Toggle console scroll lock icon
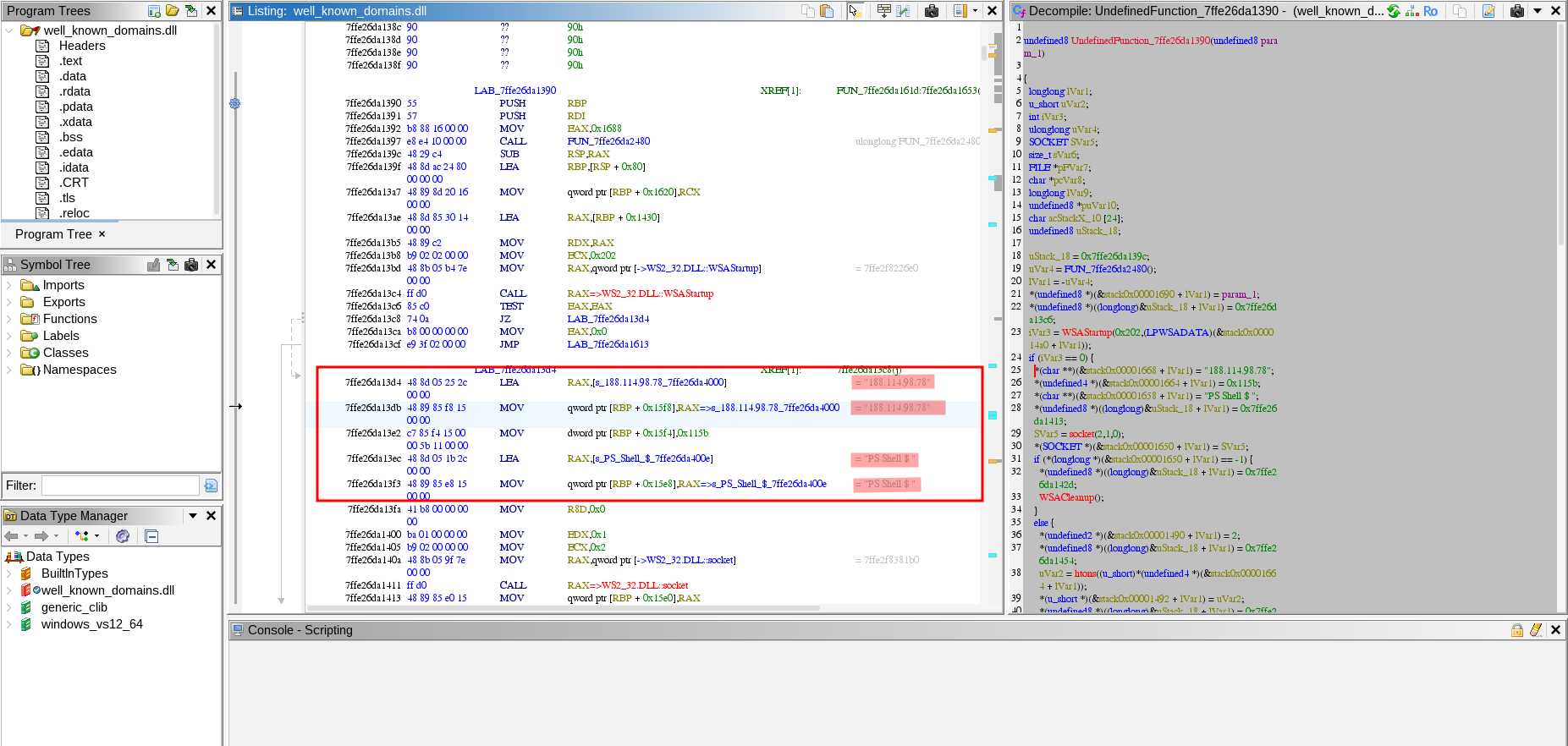Viewport: 1568px width, 746px height. pyautogui.click(x=1517, y=630)
